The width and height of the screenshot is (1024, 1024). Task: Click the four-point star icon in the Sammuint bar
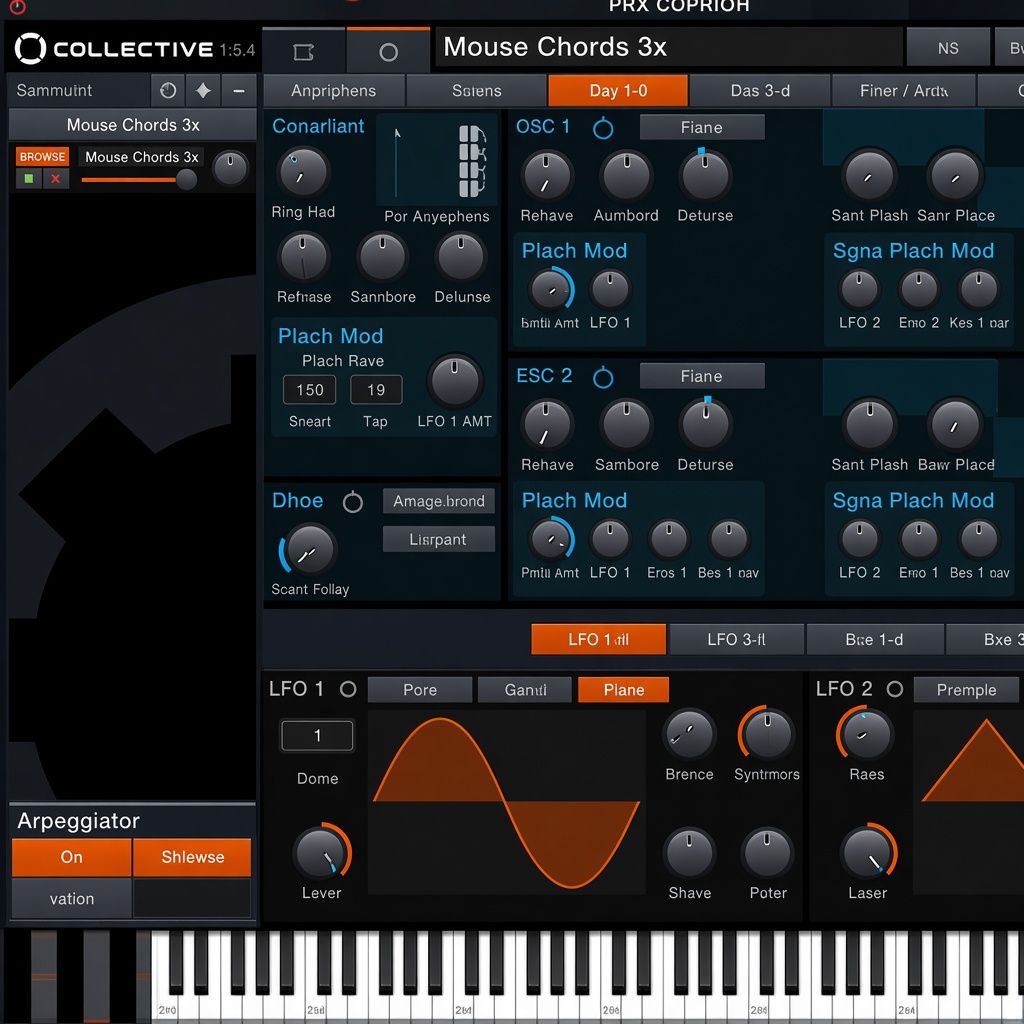[x=203, y=90]
